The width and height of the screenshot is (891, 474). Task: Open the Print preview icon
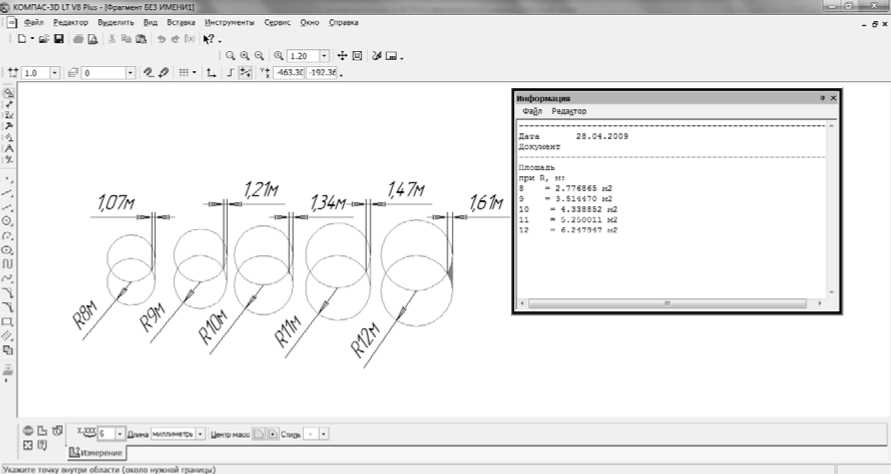(x=93, y=39)
